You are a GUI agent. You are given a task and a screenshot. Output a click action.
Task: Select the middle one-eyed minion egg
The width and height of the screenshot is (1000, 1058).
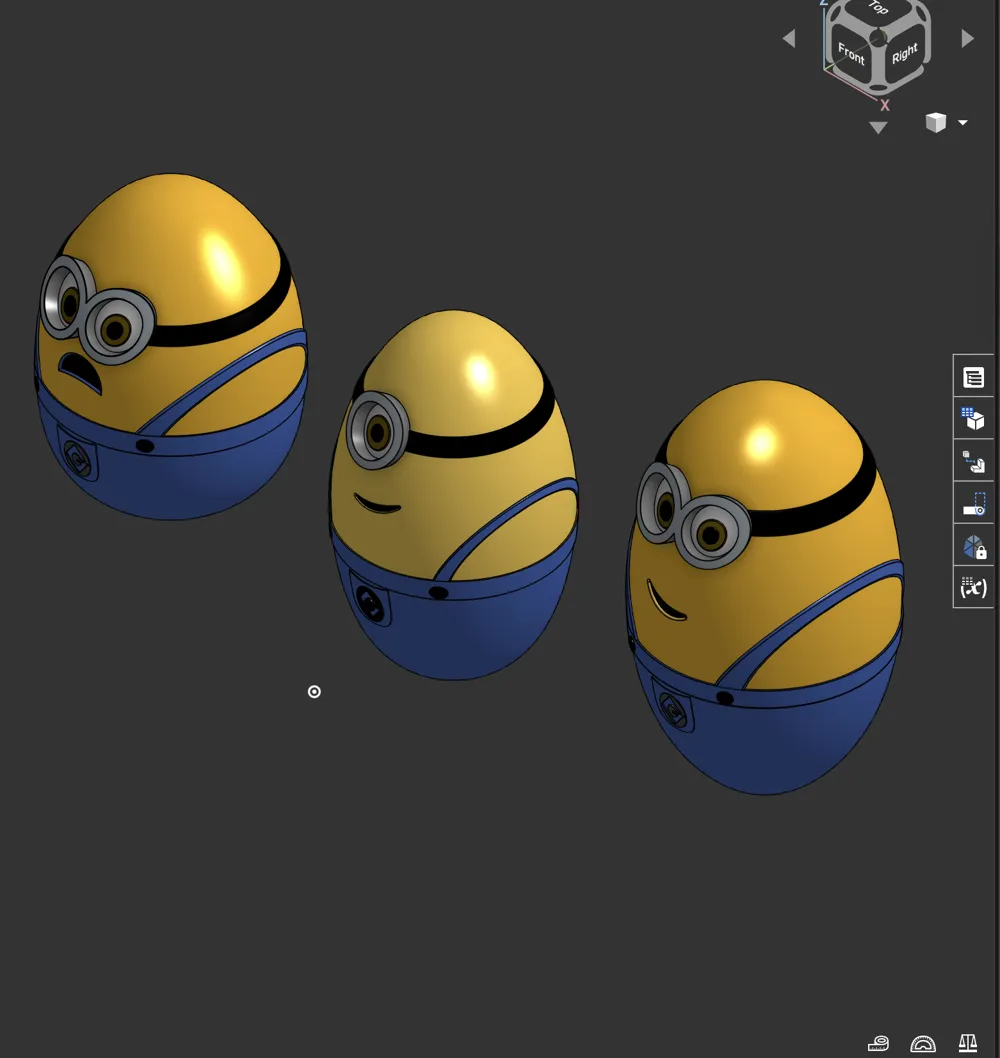[453, 495]
